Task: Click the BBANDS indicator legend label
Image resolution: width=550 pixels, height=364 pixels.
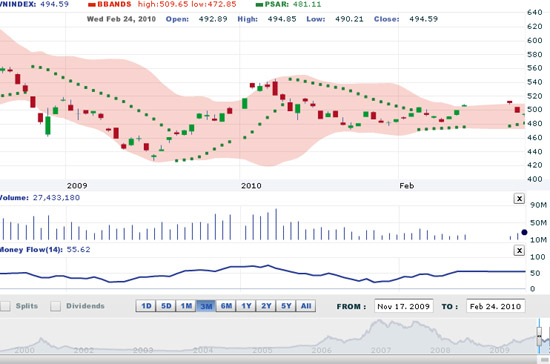Action: [114, 4]
